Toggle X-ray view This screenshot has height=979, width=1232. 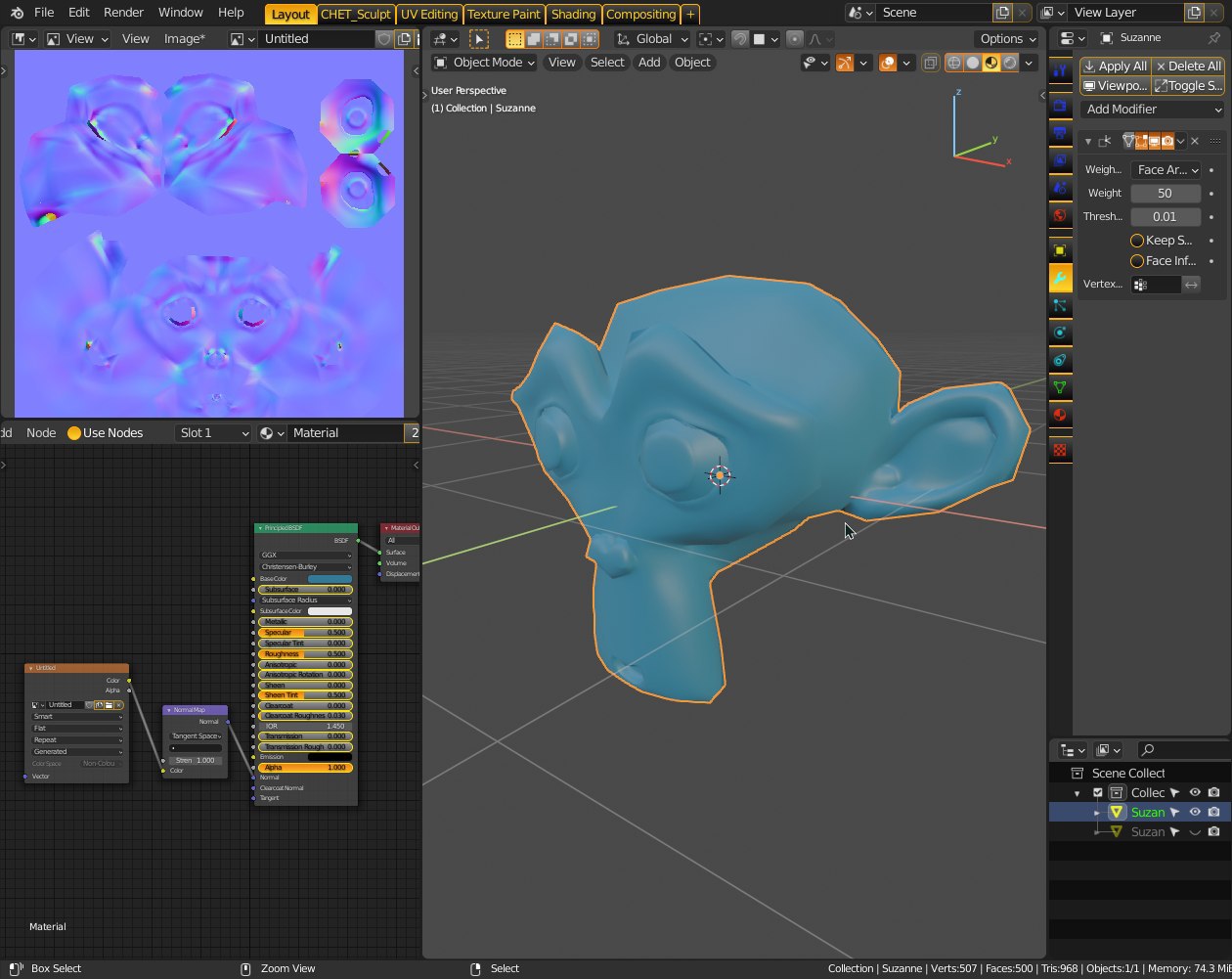tap(930, 63)
